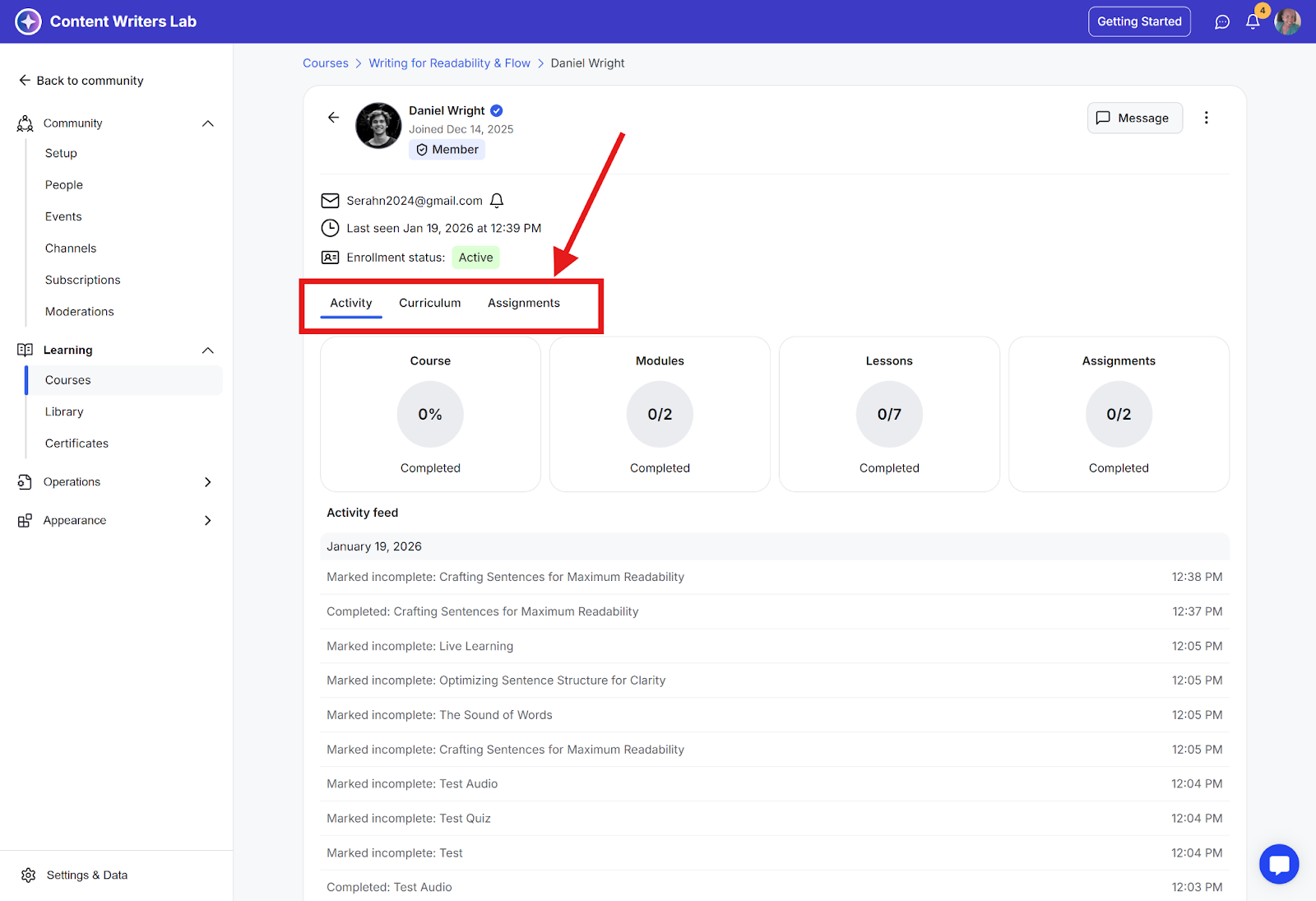This screenshot has height=901, width=1316.
Task: Click the Assignments 0/2 completed progress circle
Action: [x=1119, y=414]
